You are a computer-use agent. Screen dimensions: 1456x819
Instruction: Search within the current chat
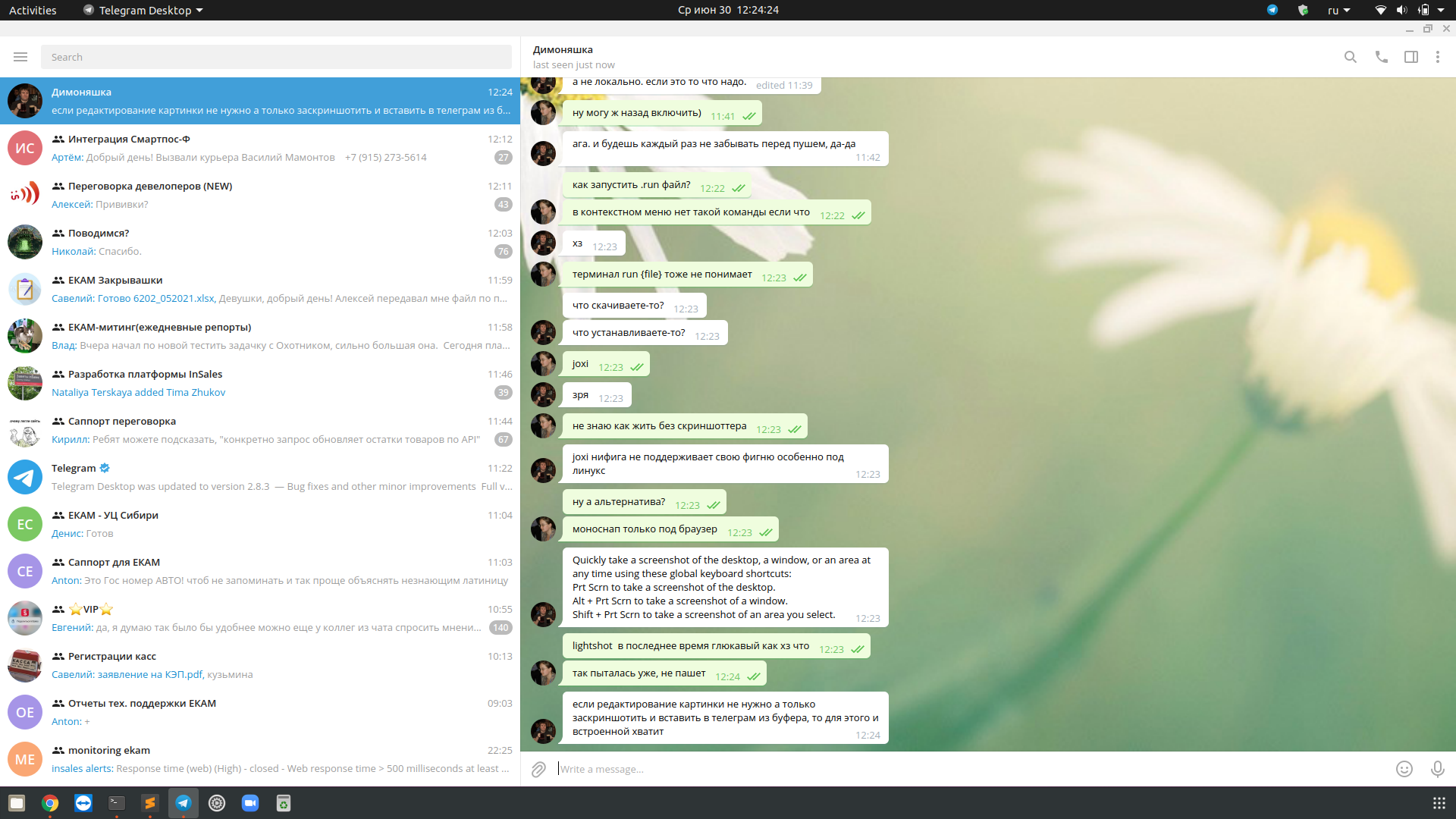[1350, 57]
